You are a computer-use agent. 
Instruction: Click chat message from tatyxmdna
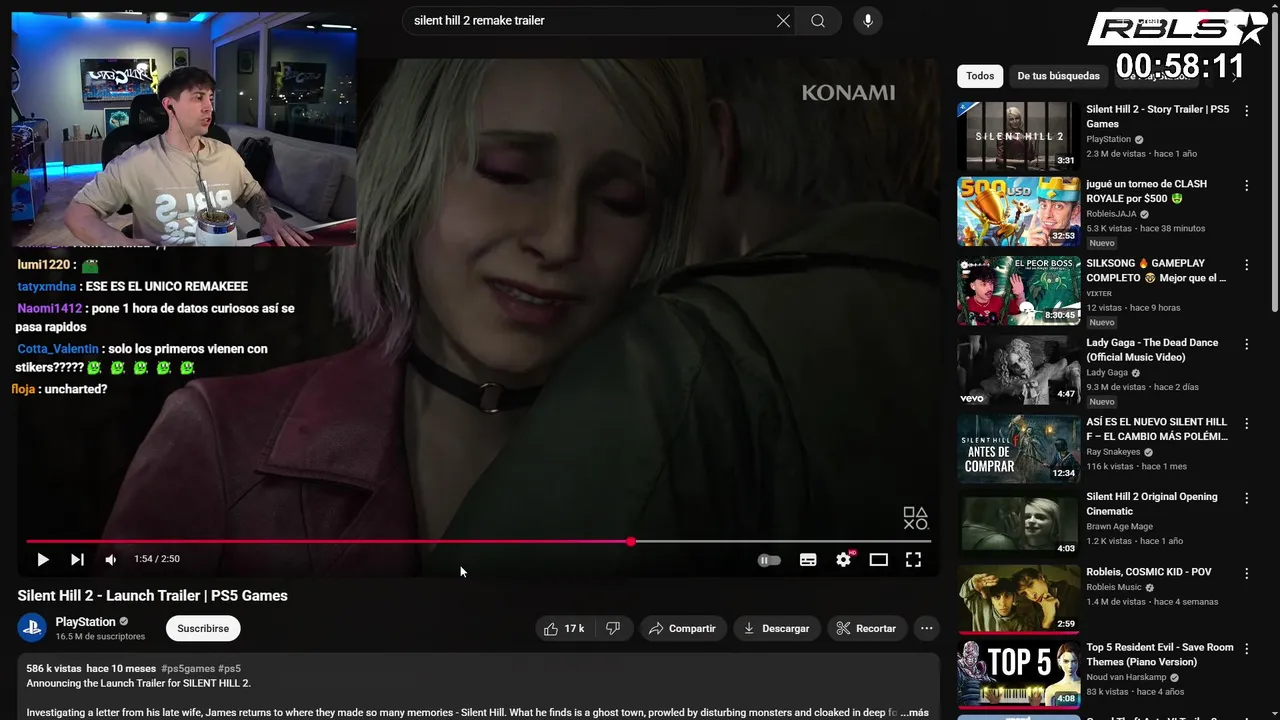pyautogui.click(x=132, y=286)
